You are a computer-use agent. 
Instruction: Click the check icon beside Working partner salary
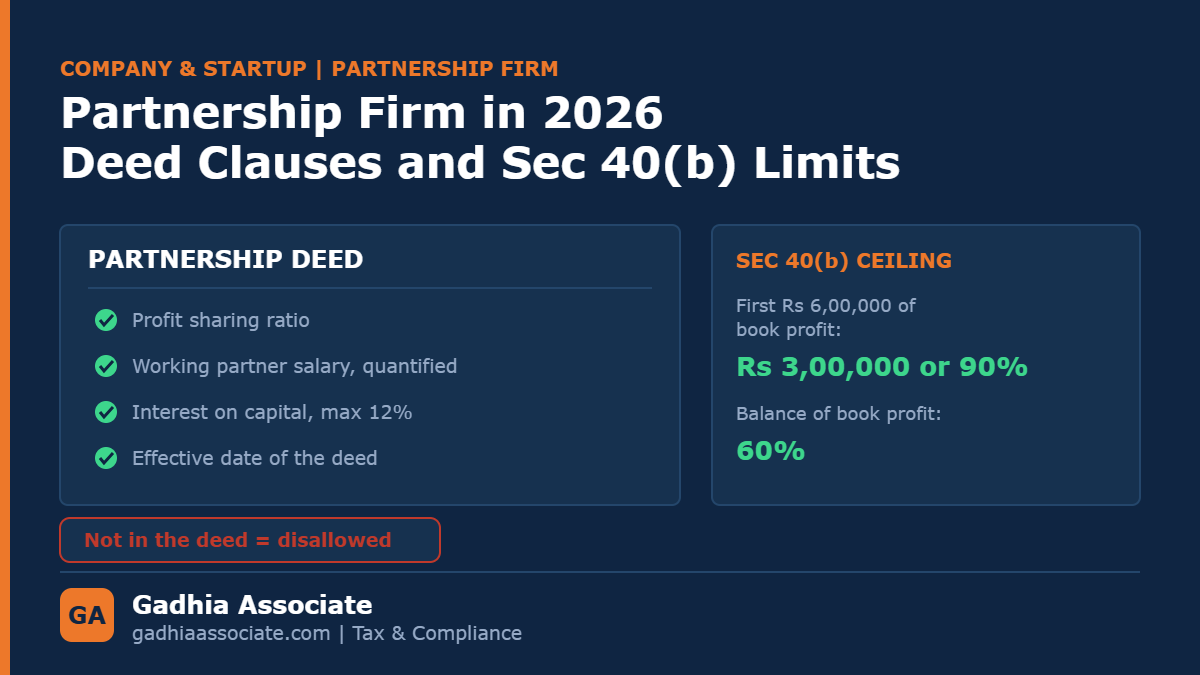coord(106,366)
